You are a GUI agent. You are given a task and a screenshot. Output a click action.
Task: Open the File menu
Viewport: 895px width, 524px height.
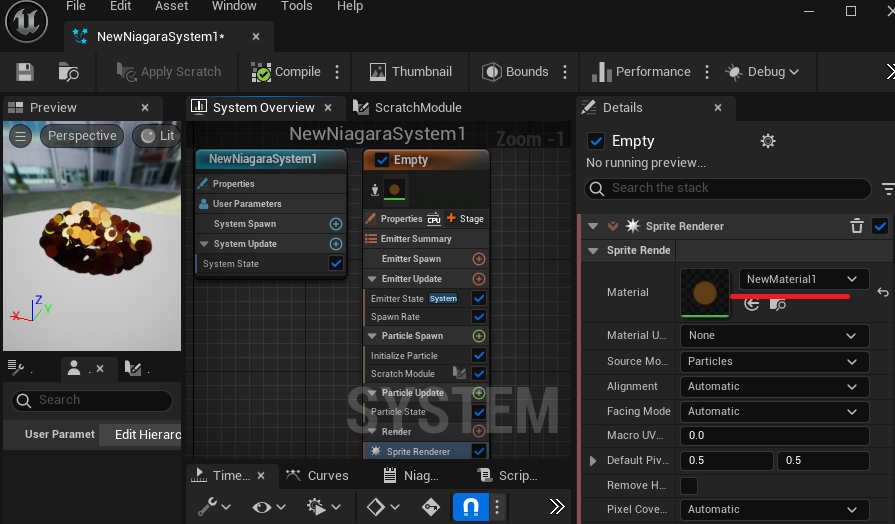(76, 6)
